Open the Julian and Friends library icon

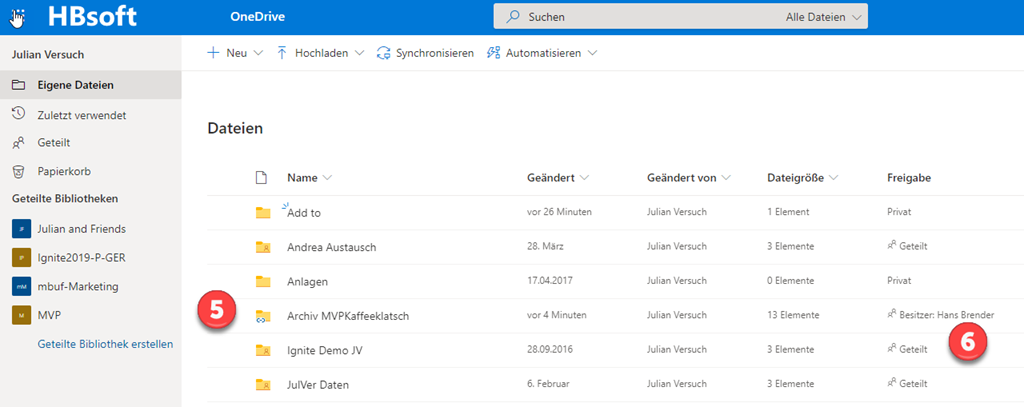pyautogui.click(x=21, y=229)
